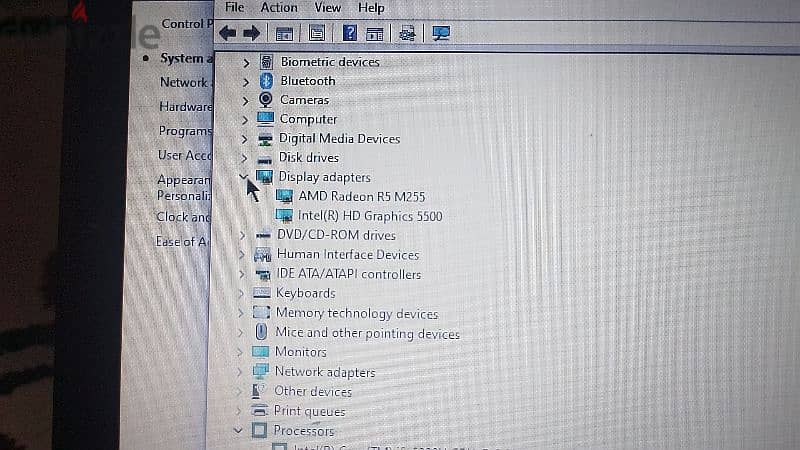This screenshot has width=800, height=450.
Task: Expand the IDE ATA/ATAPI controllers node
Action: coord(242,274)
